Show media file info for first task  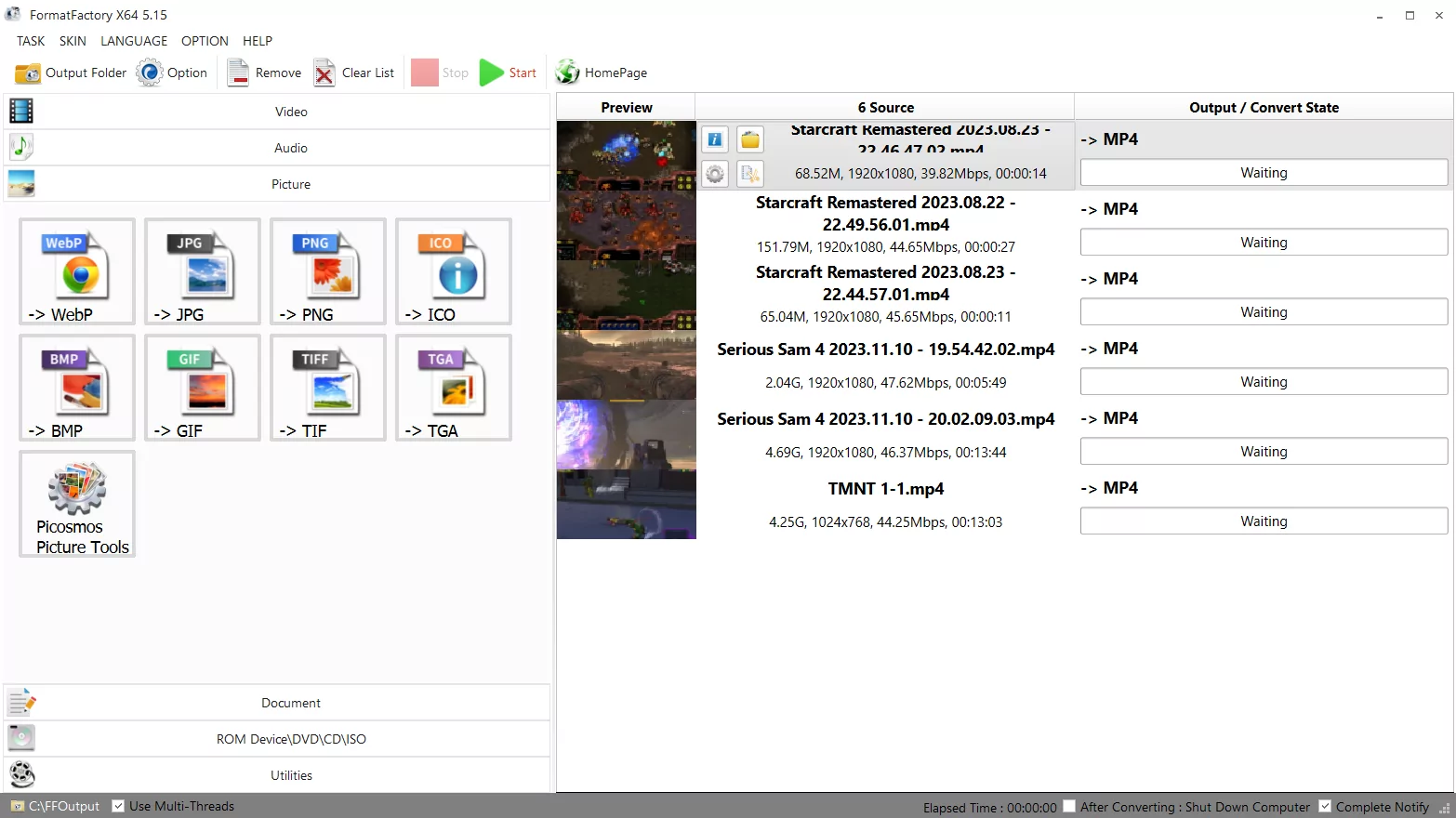[x=715, y=139]
